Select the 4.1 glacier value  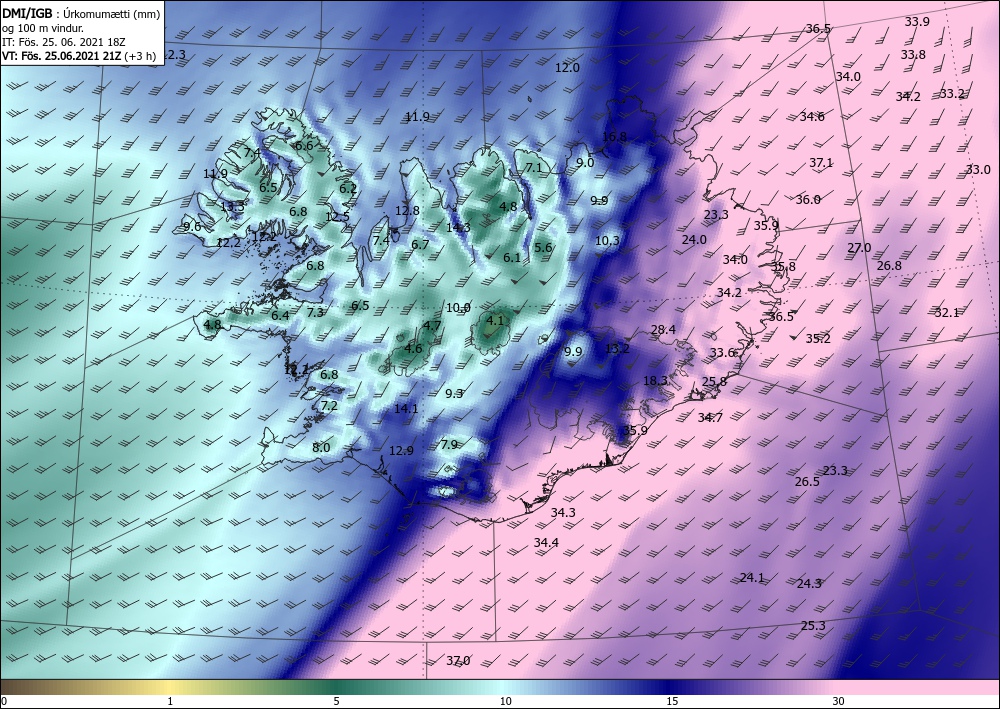point(495,321)
